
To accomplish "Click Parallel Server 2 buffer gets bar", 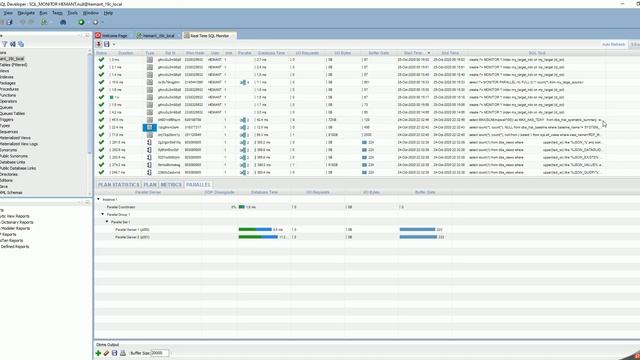I will [x=418, y=237].
